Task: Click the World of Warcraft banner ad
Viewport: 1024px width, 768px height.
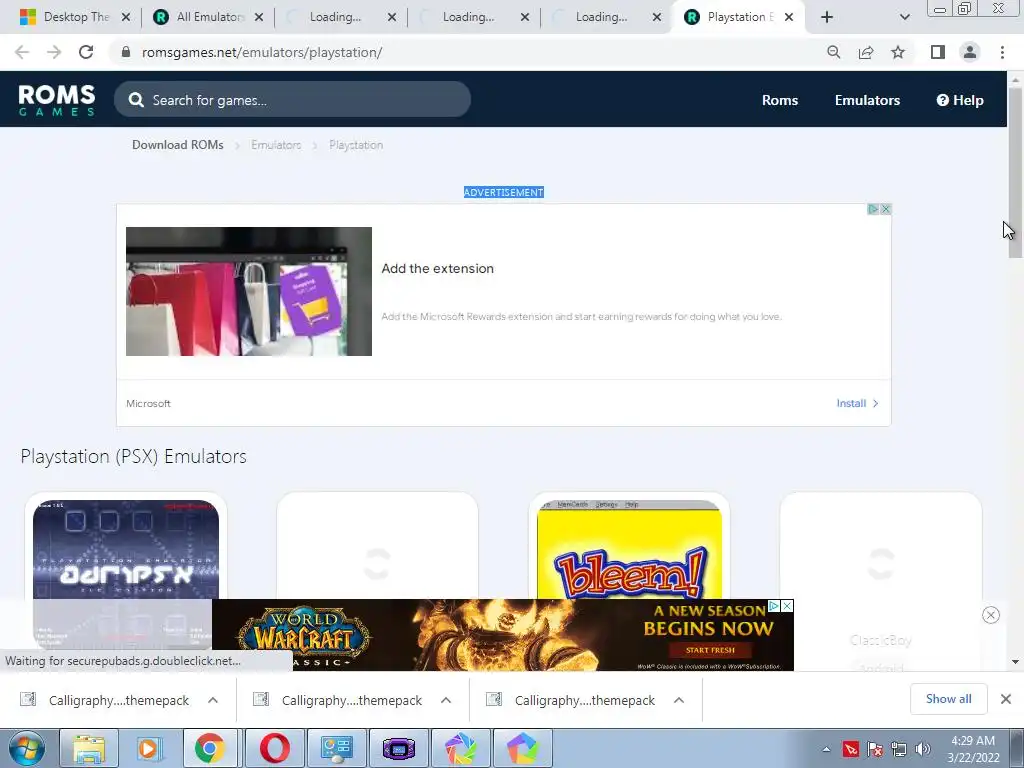Action: click(503, 635)
